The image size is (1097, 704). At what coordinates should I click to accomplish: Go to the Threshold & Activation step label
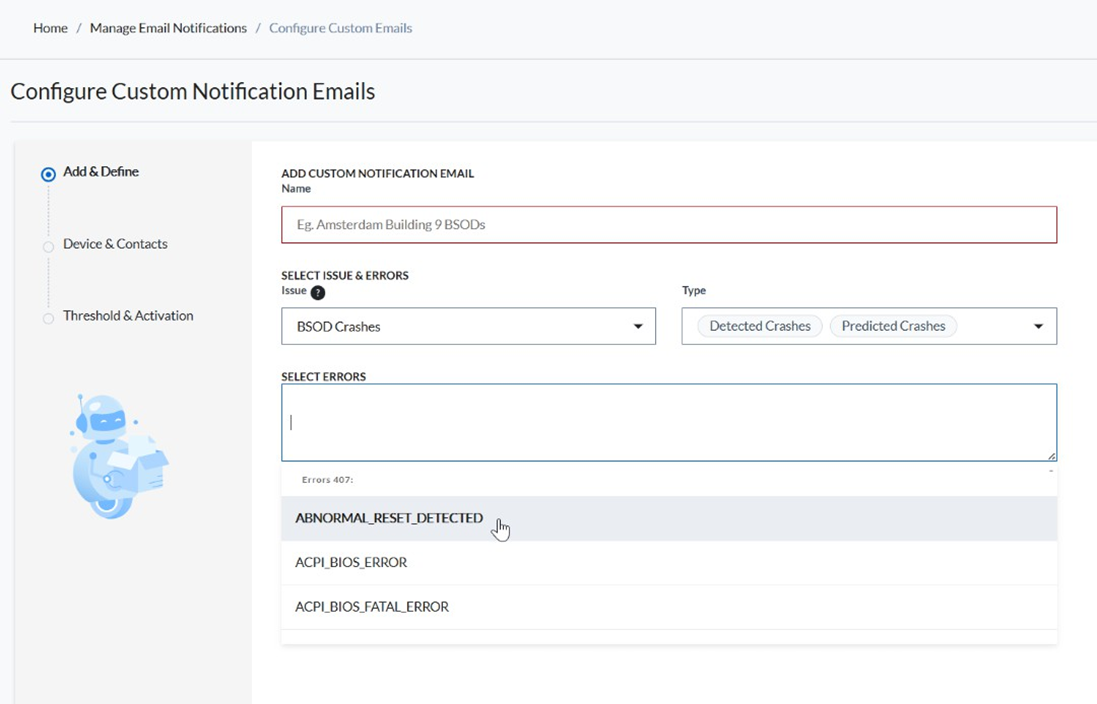pyautogui.click(x=128, y=316)
